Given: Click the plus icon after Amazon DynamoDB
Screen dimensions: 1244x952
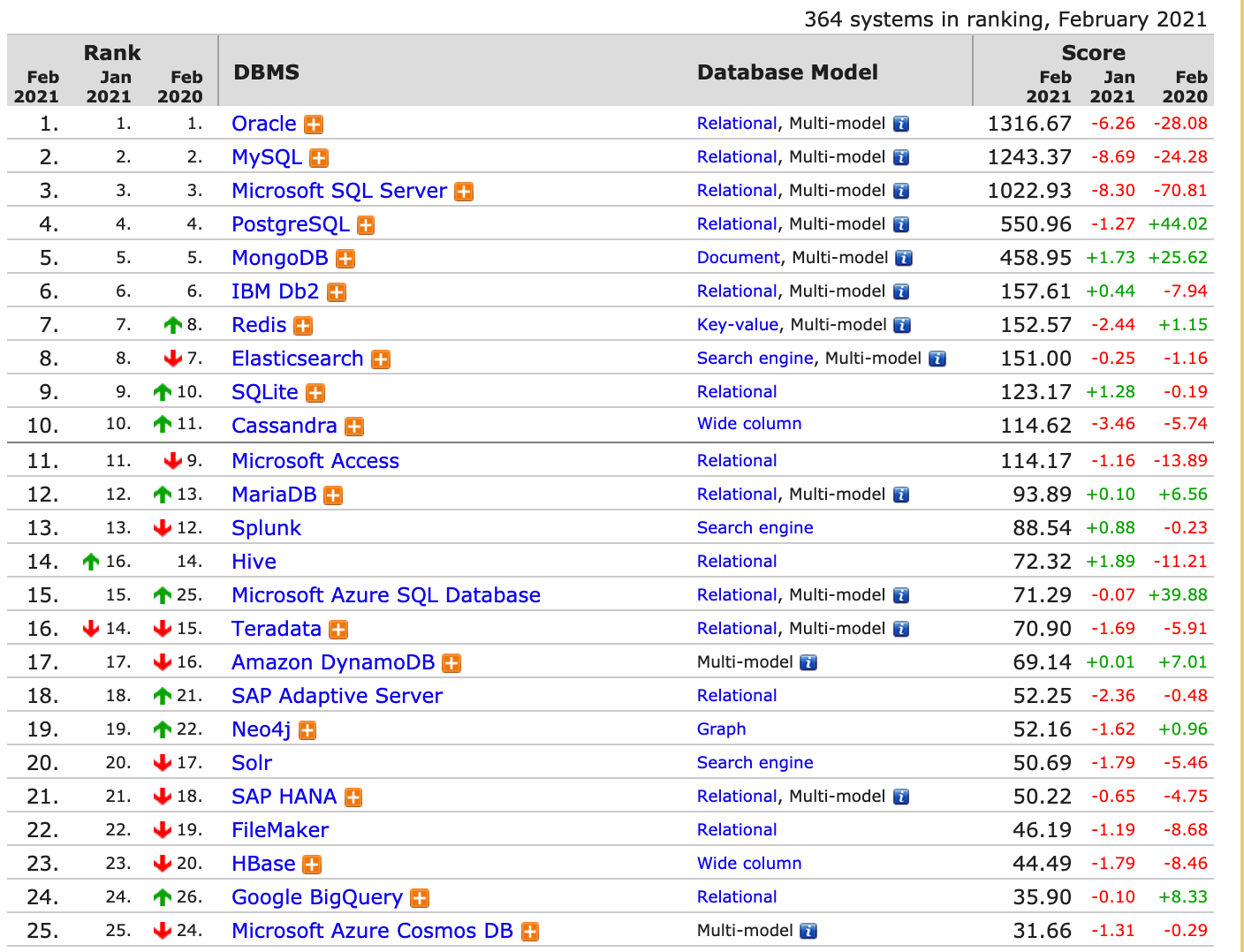Looking at the screenshot, I should click(x=451, y=663).
